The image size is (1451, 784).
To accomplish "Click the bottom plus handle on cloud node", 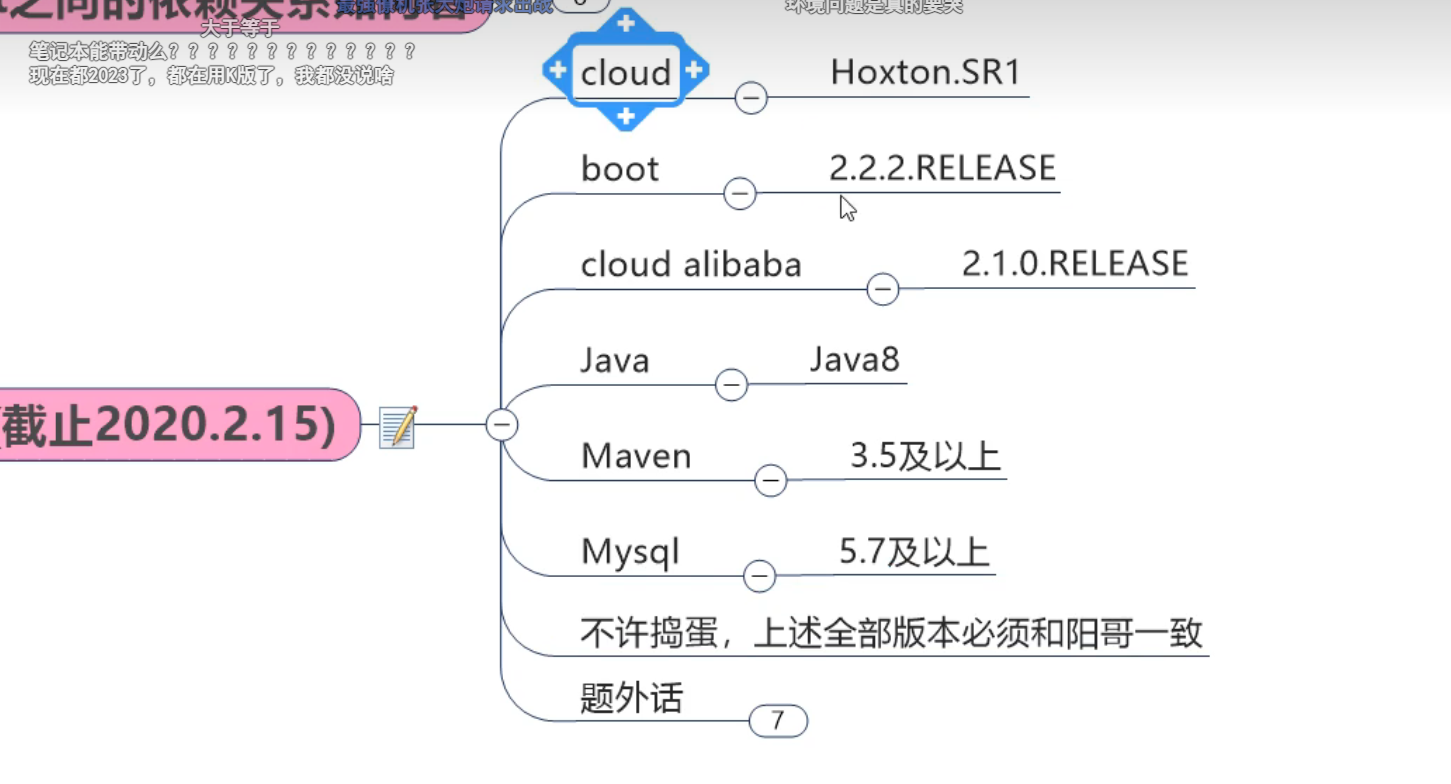I will 626,117.
